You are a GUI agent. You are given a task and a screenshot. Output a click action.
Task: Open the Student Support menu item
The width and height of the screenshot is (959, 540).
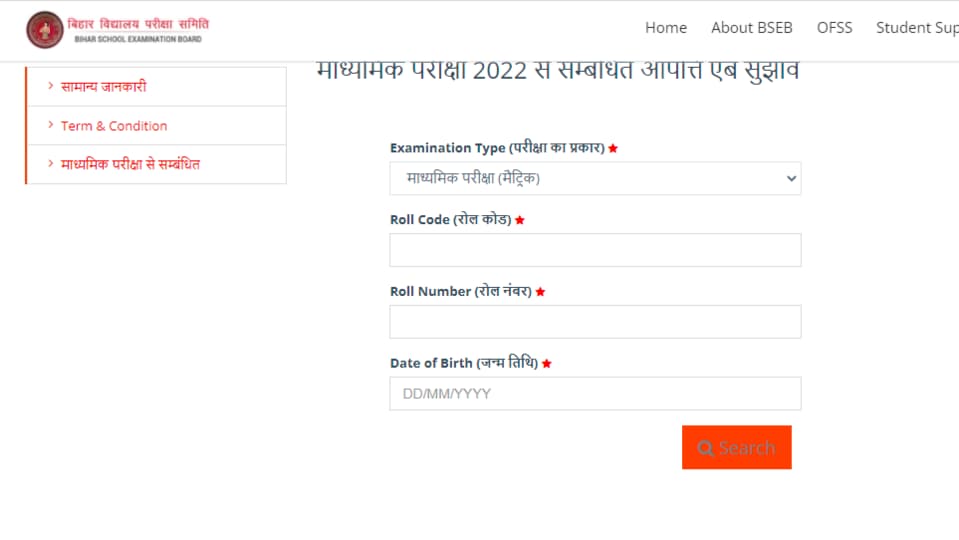pos(917,28)
